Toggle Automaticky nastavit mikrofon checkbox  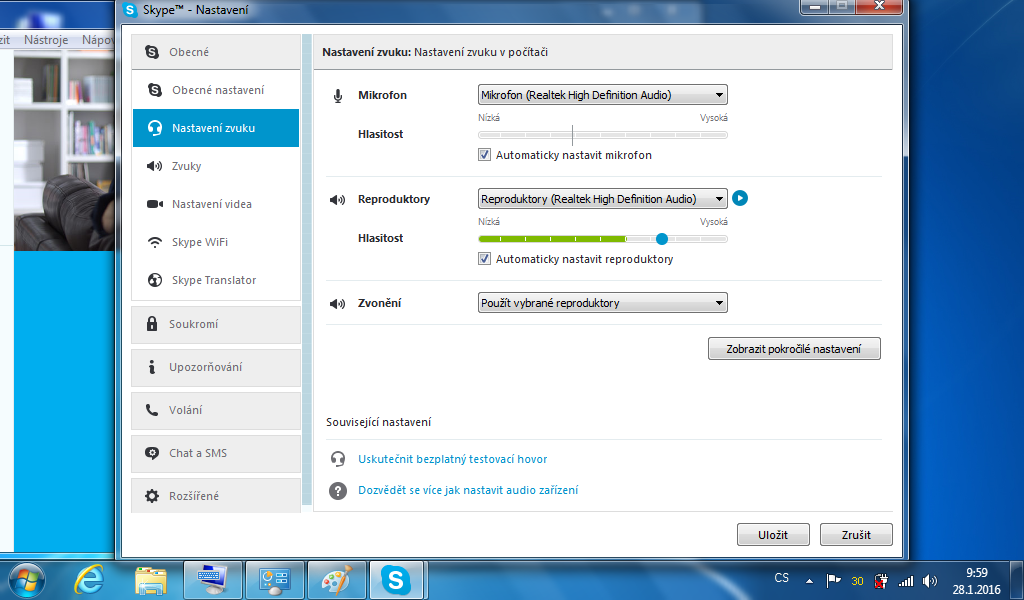(485, 155)
